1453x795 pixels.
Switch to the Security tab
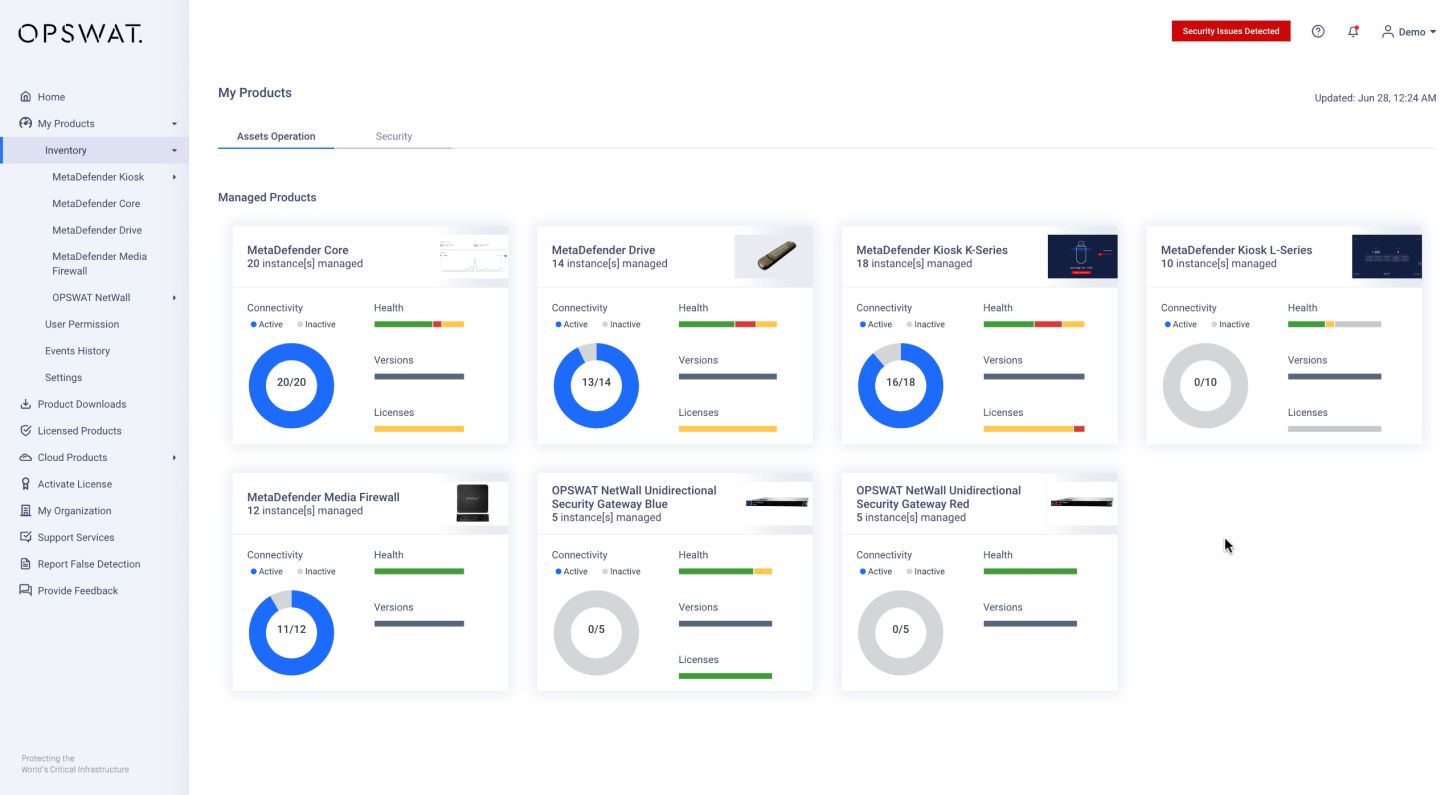[393, 136]
